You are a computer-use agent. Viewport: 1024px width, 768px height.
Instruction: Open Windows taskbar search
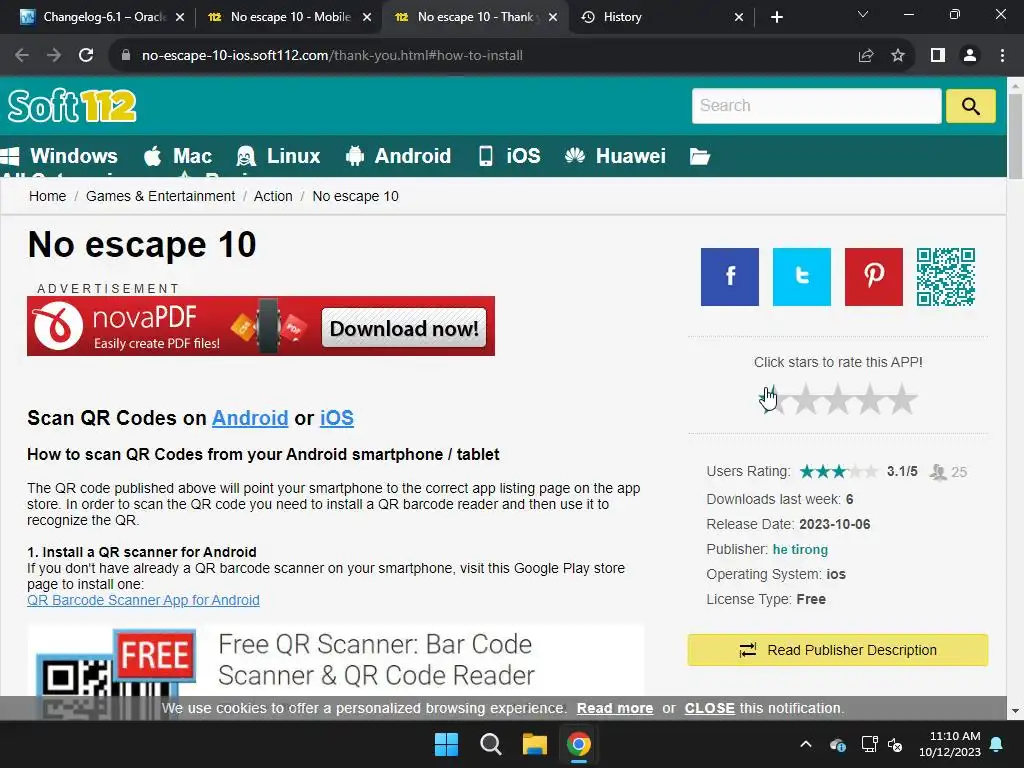pyautogui.click(x=490, y=744)
